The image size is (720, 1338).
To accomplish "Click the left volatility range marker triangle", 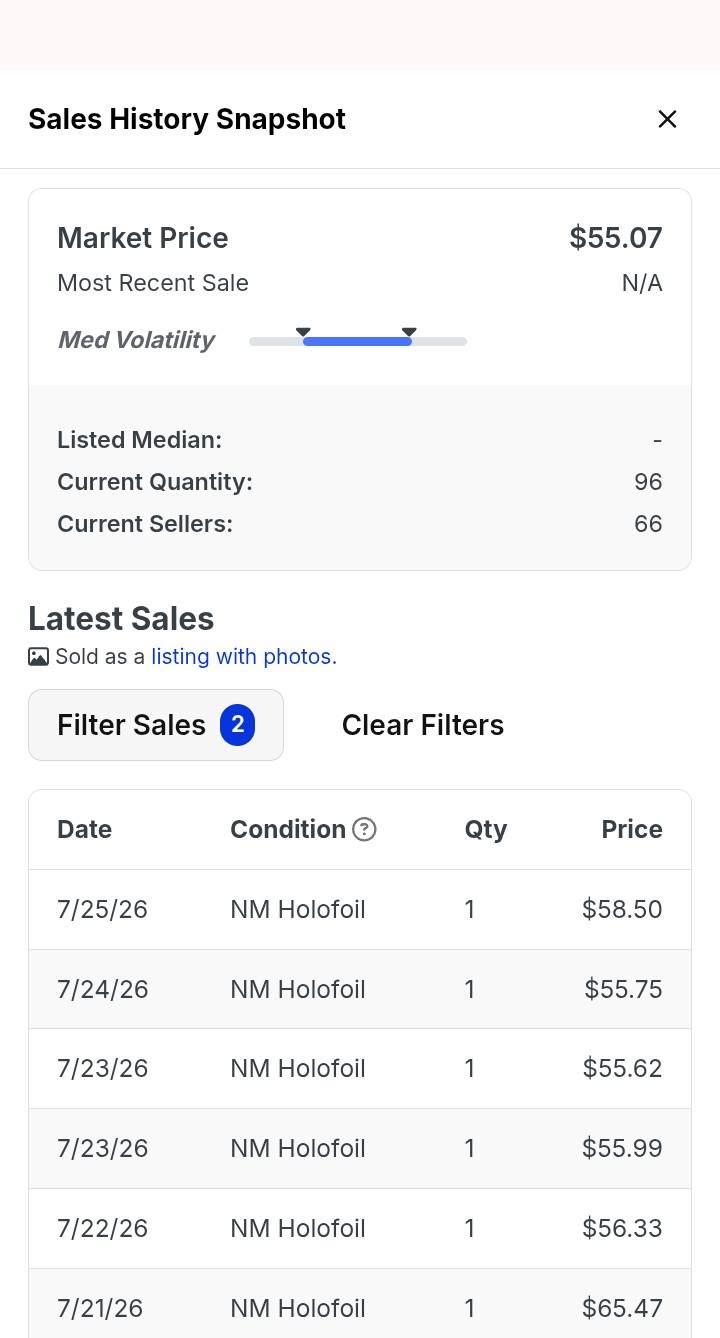I will click(303, 332).
